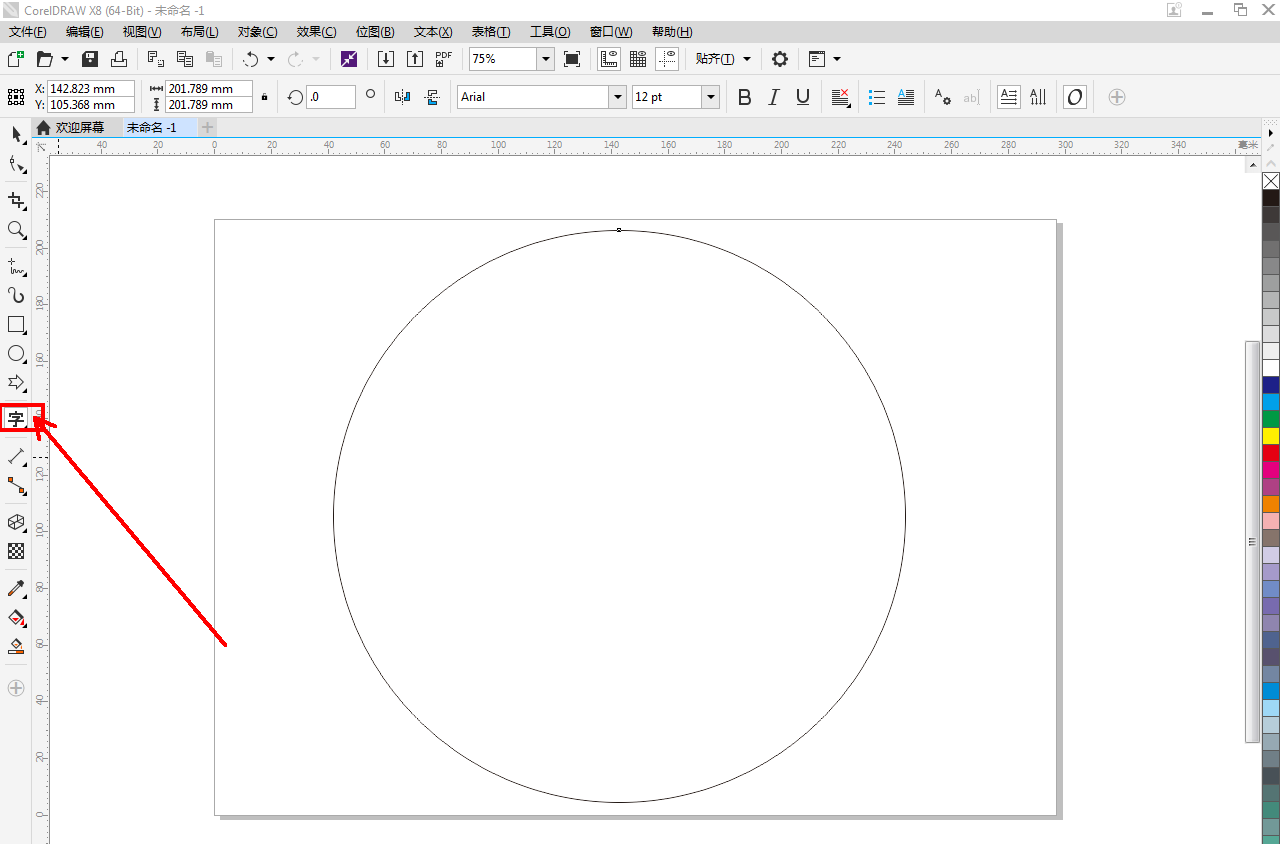Toggle Underline text formatting
This screenshot has height=844, width=1280.
(802, 97)
